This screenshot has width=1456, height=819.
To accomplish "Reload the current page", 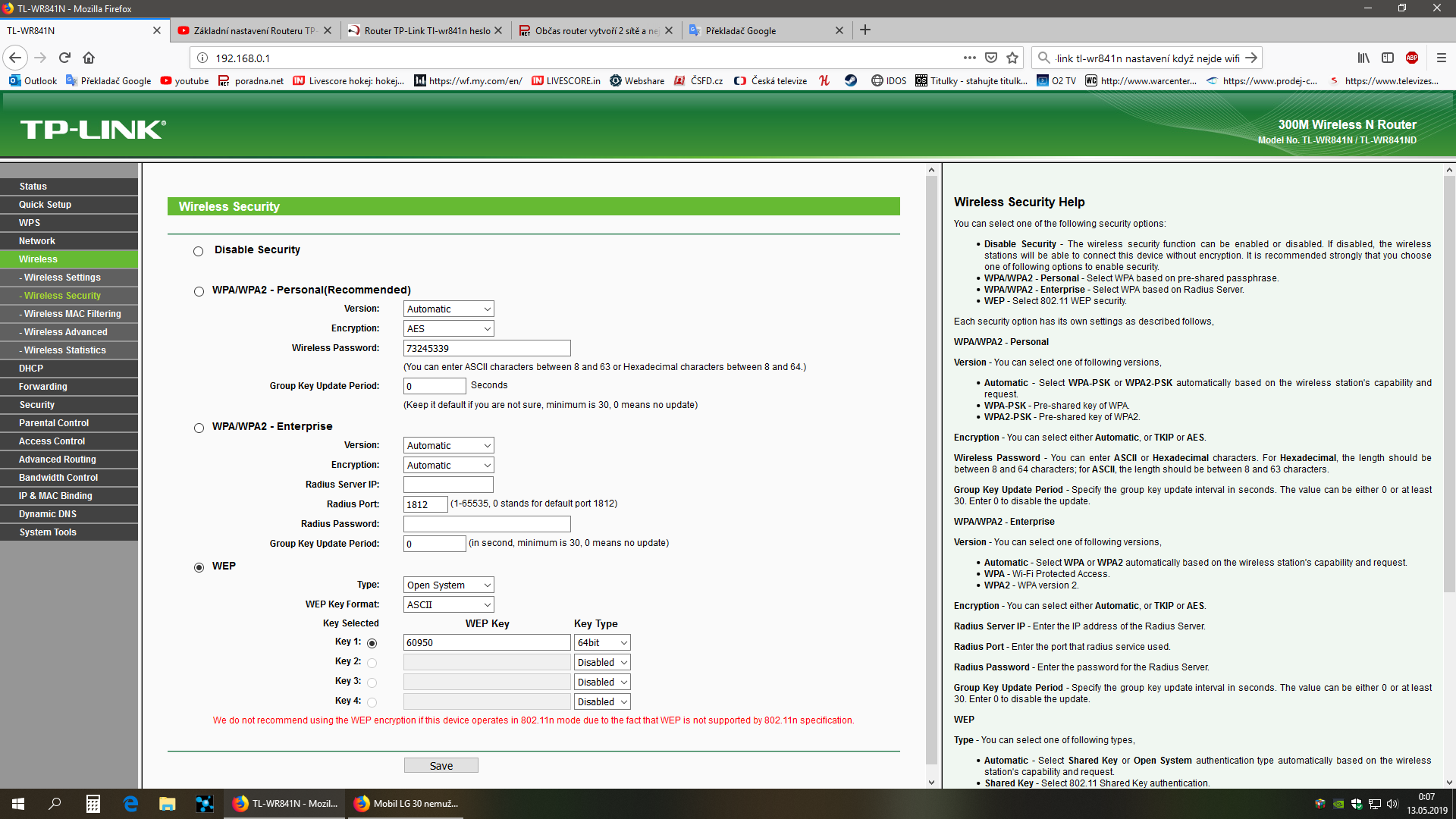I will 64,58.
